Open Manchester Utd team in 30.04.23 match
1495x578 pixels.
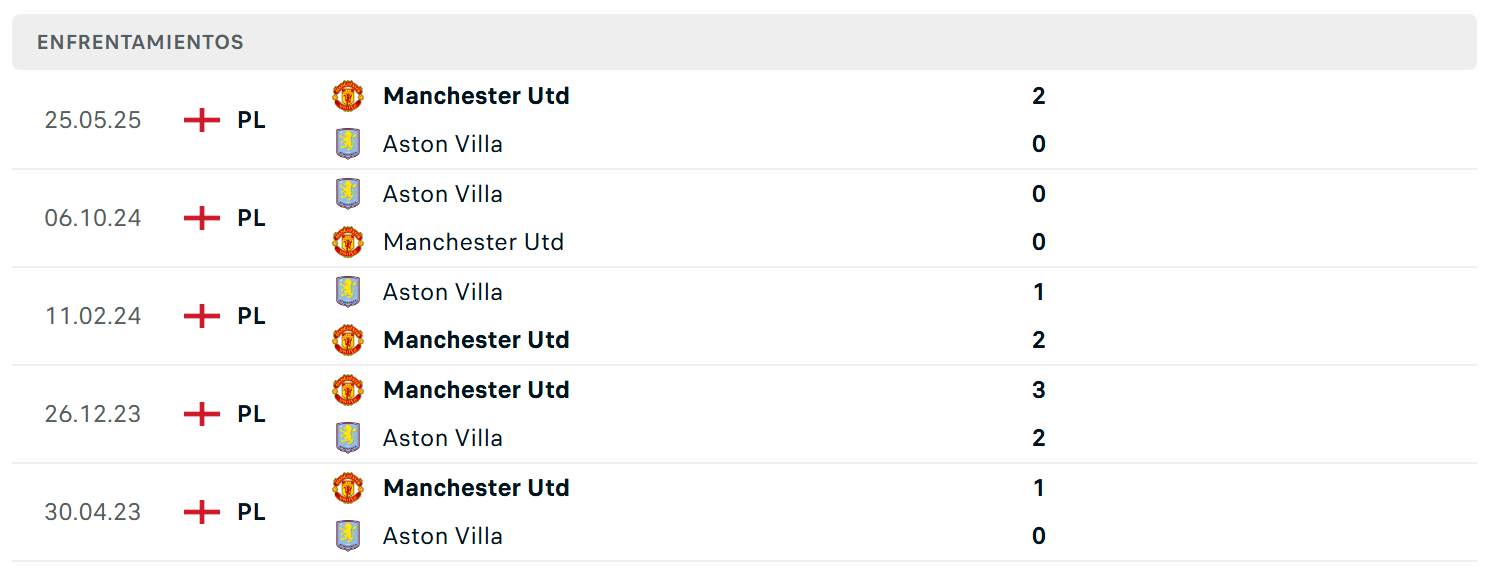click(x=476, y=488)
